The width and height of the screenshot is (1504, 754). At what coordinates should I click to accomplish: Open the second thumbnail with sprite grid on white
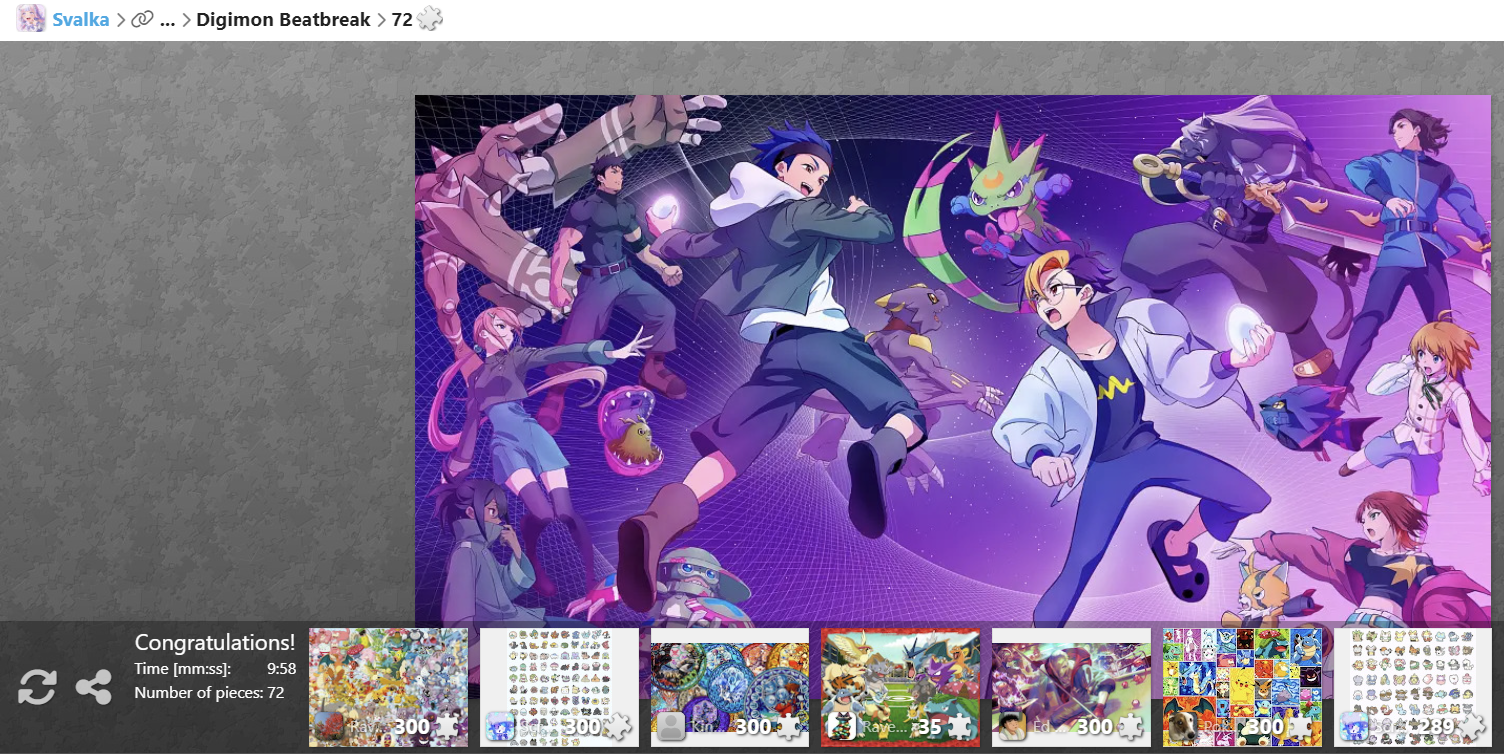[x=559, y=675]
